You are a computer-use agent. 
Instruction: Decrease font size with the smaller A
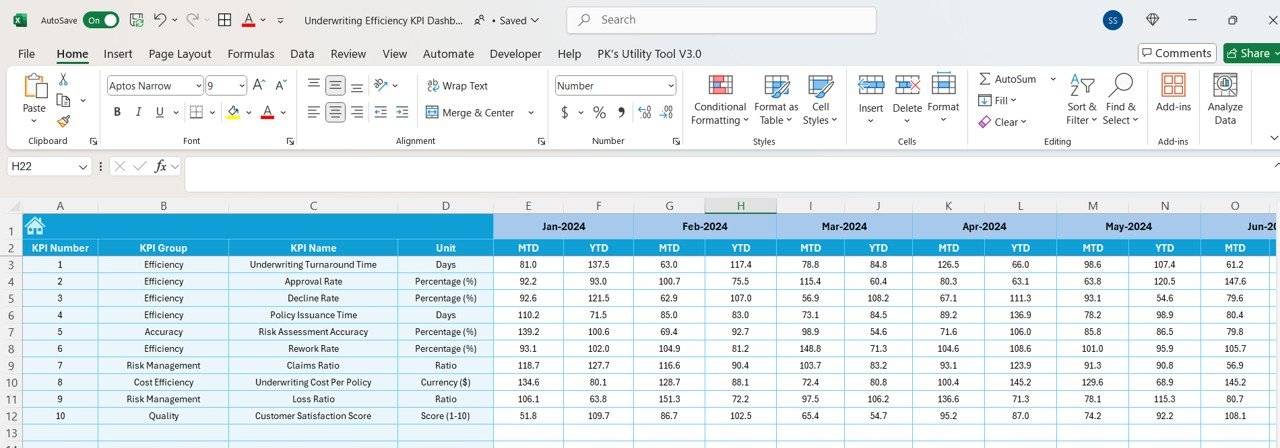[x=280, y=86]
